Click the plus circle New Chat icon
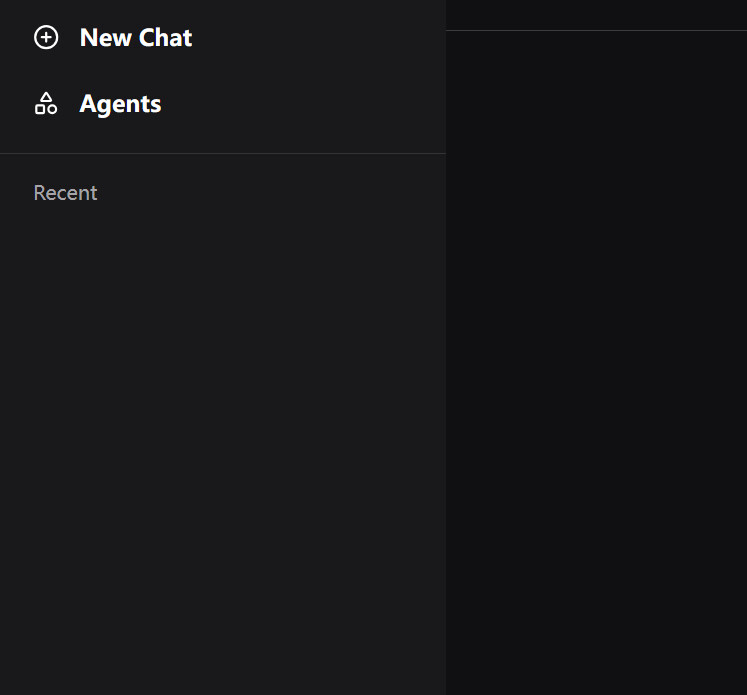747x695 pixels. (x=46, y=38)
